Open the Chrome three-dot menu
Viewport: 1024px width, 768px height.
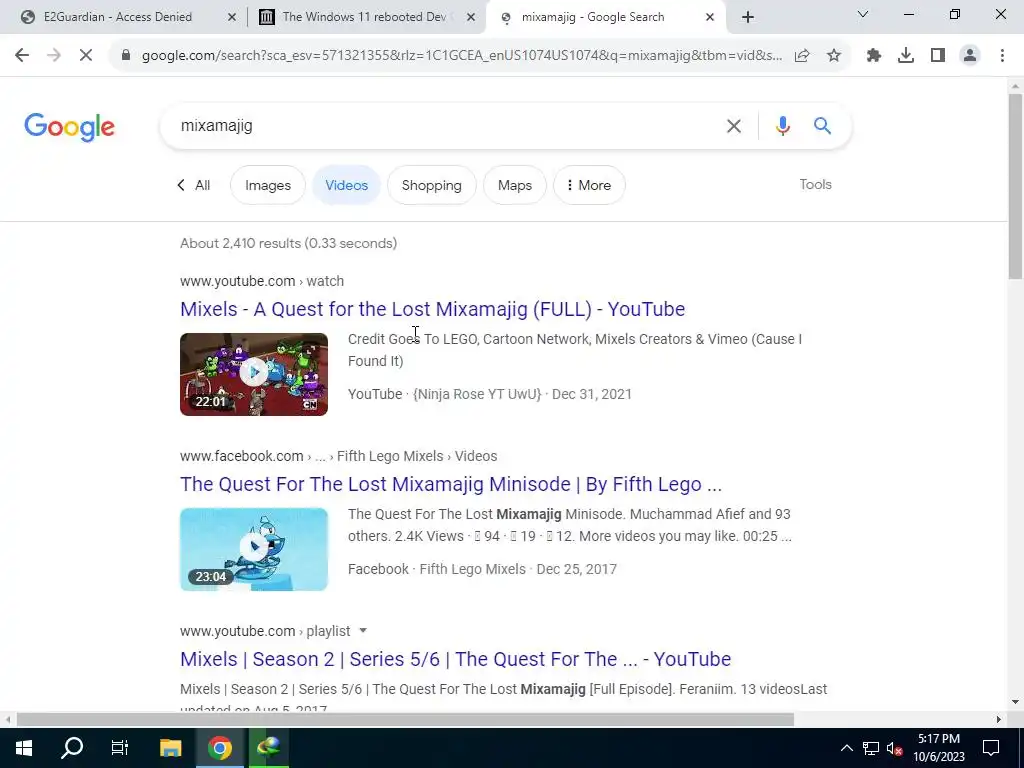coord(1002,56)
